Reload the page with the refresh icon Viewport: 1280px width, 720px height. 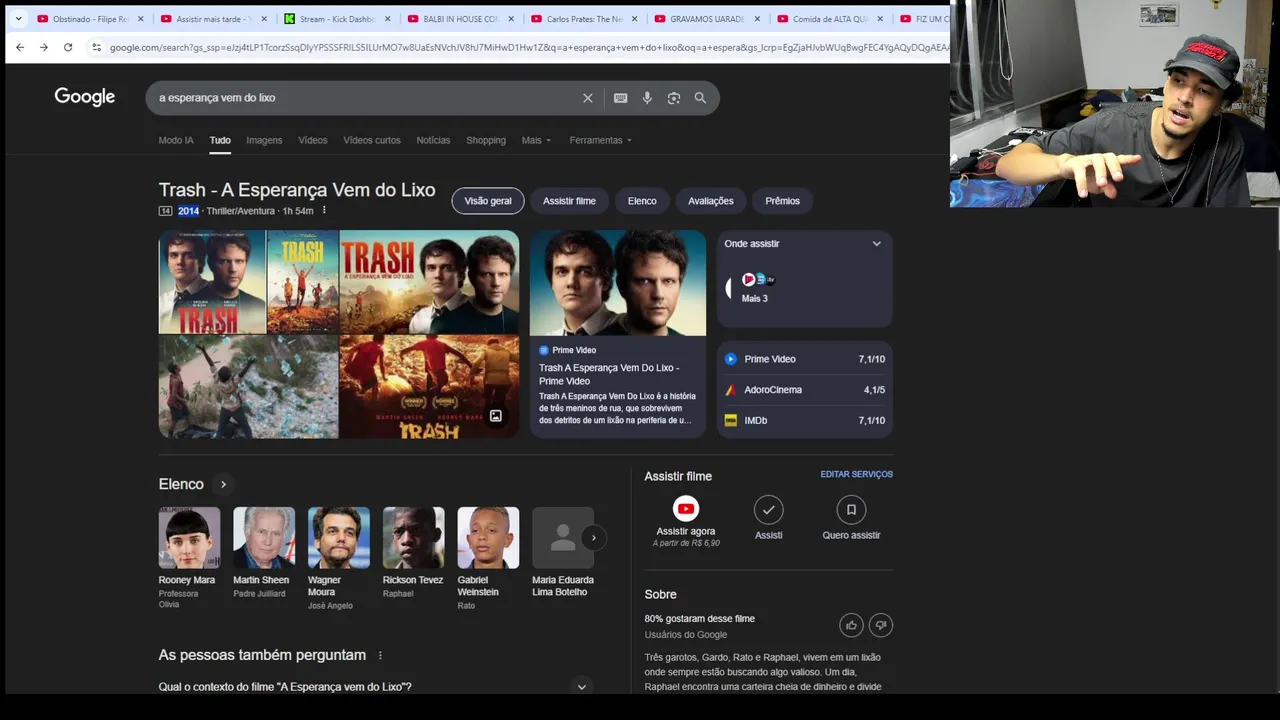(x=68, y=47)
